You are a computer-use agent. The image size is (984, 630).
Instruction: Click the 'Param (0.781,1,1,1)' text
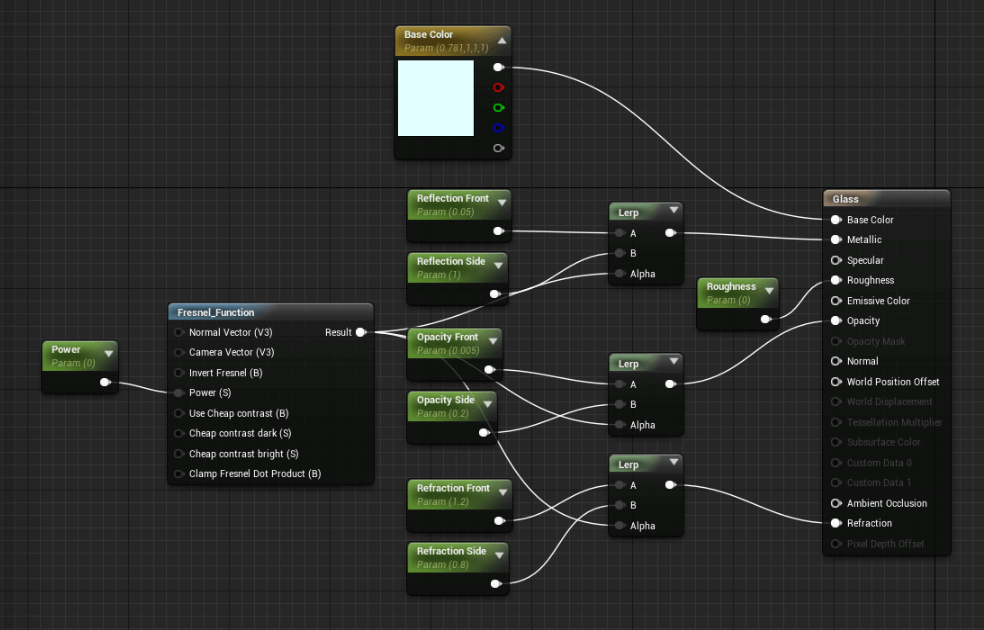tap(446, 48)
